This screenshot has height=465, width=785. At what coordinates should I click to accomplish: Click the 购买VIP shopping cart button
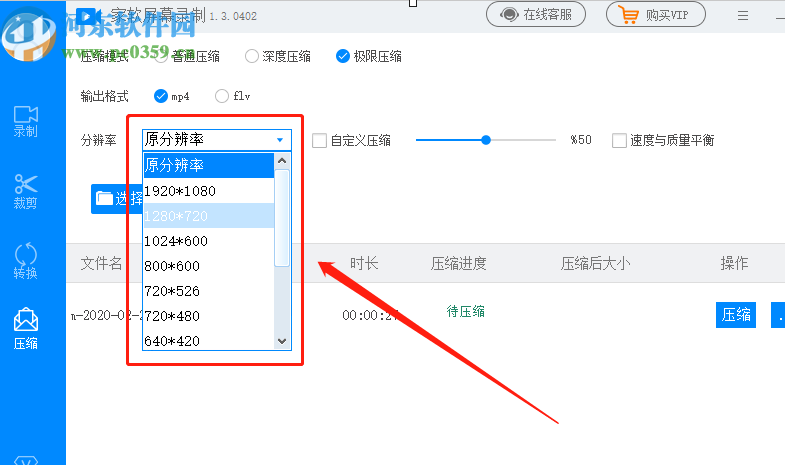tap(656, 15)
